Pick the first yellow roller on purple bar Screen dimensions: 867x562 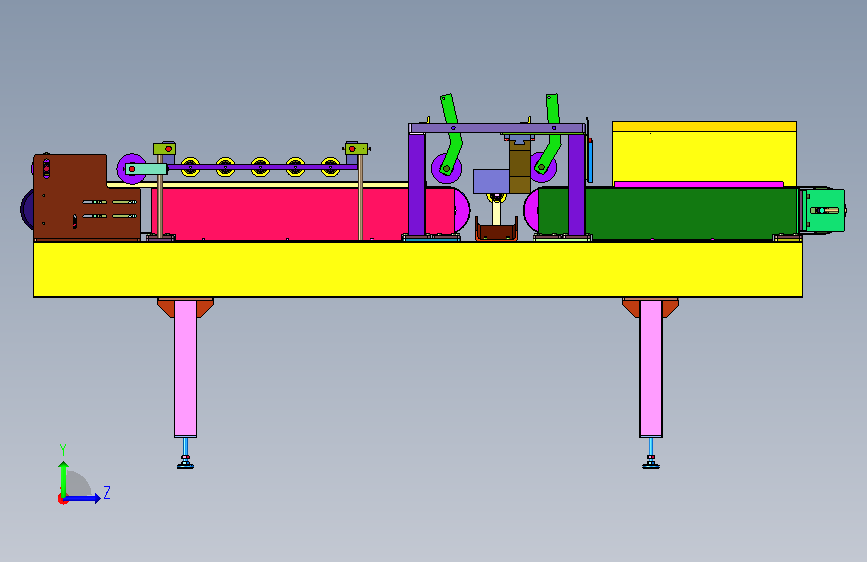click(x=190, y=167)
